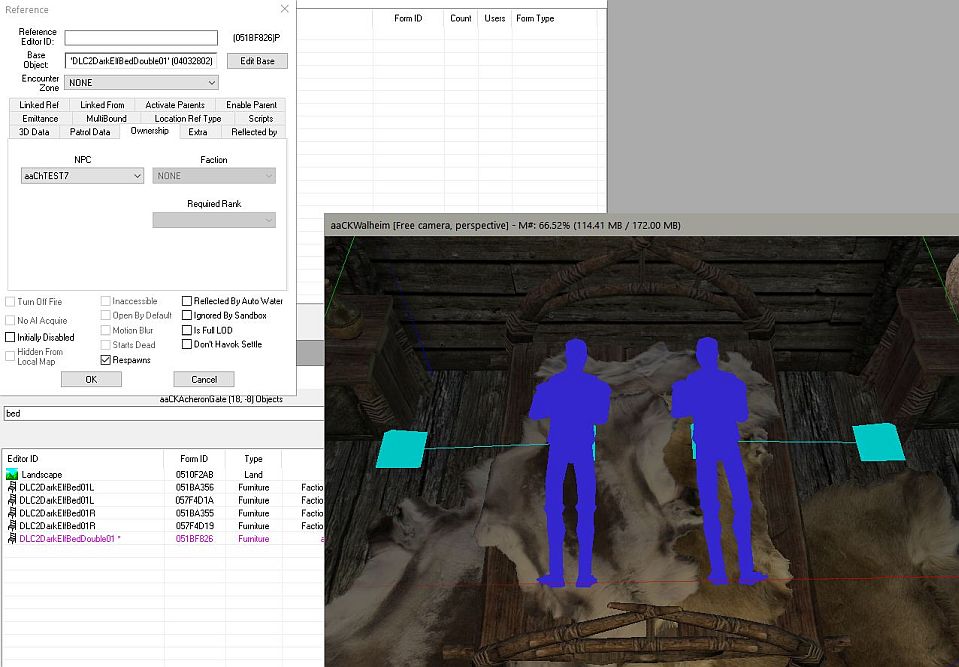Uncheck the Respawns checkbox
The width and height of the screenshot is (959, 667).
tap(106, 359)
